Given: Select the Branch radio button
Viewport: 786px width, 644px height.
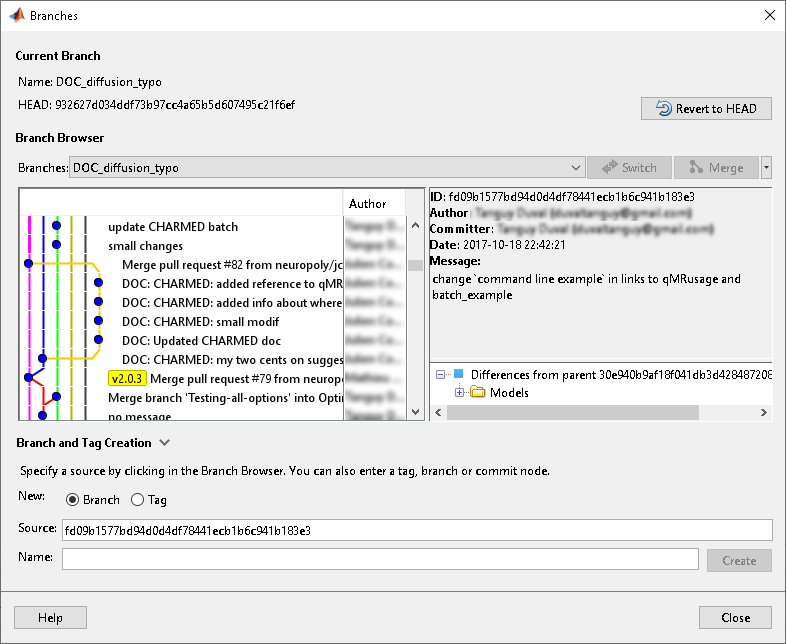Looking at the screenshot, I should [x=73, y=500].
